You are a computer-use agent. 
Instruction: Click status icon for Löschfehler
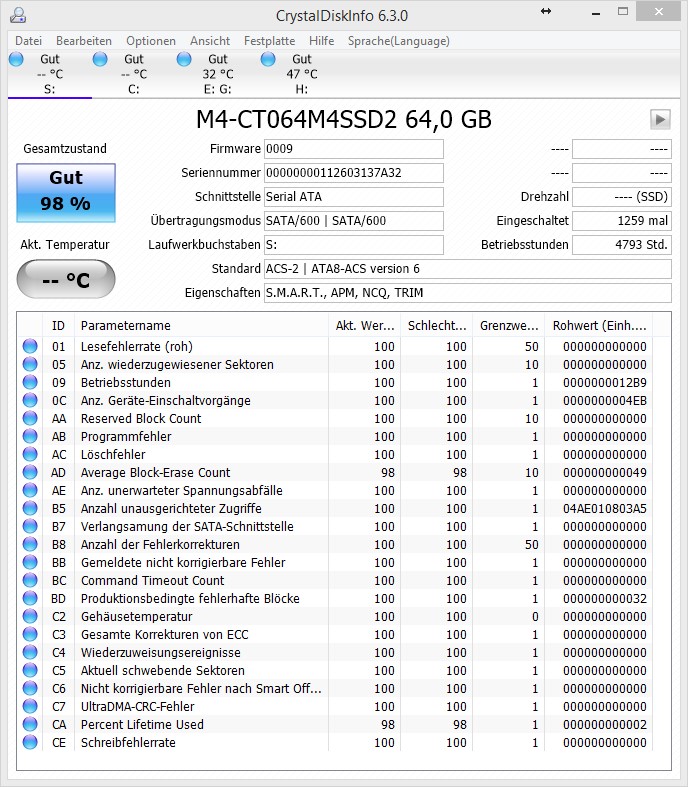point(30,454)
